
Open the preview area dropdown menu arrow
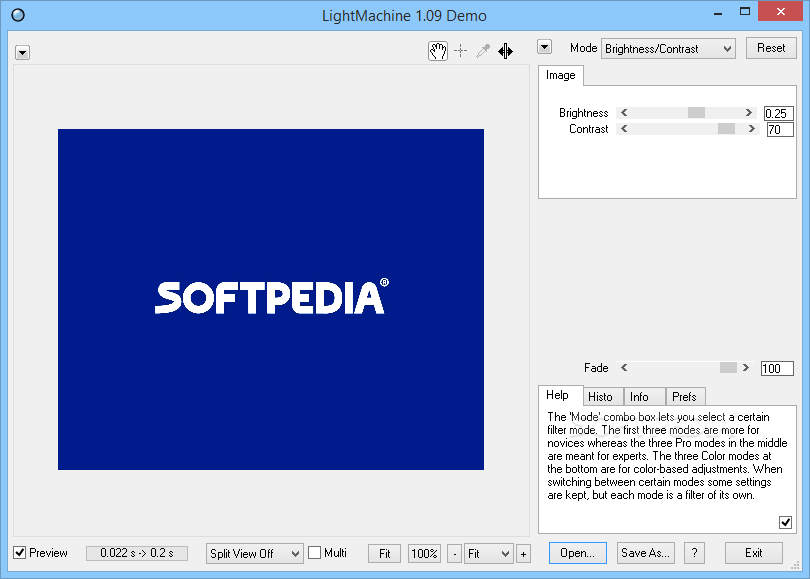click(22, 53)
